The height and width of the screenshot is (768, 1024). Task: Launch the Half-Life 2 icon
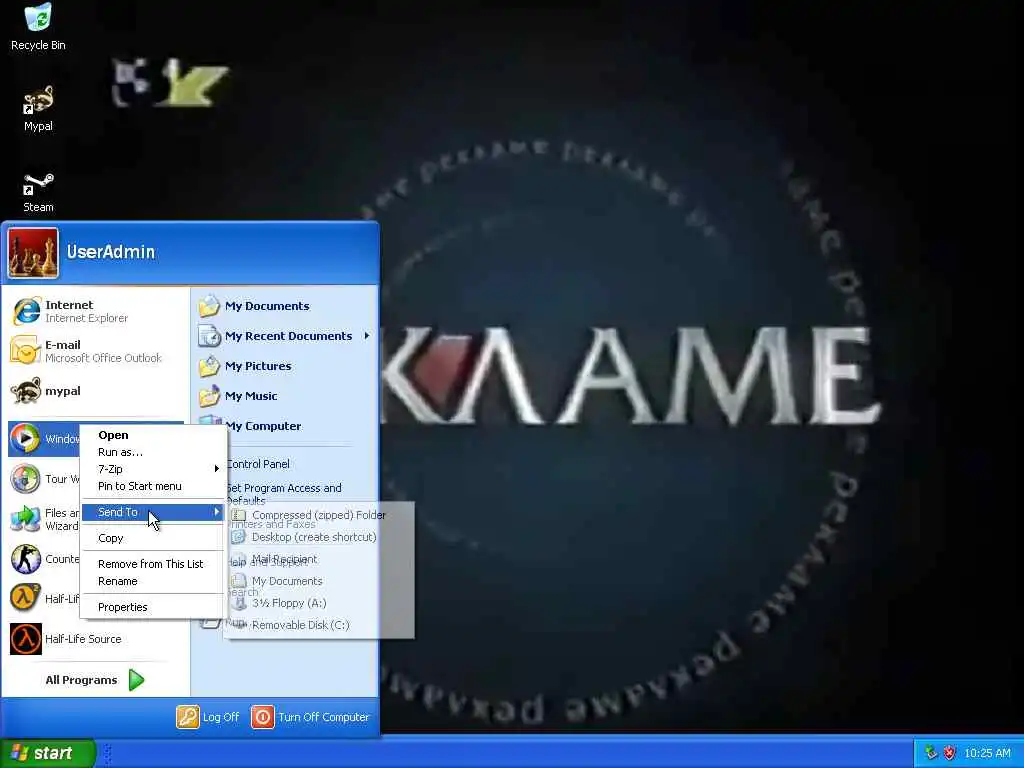click(x=25, y=598)
